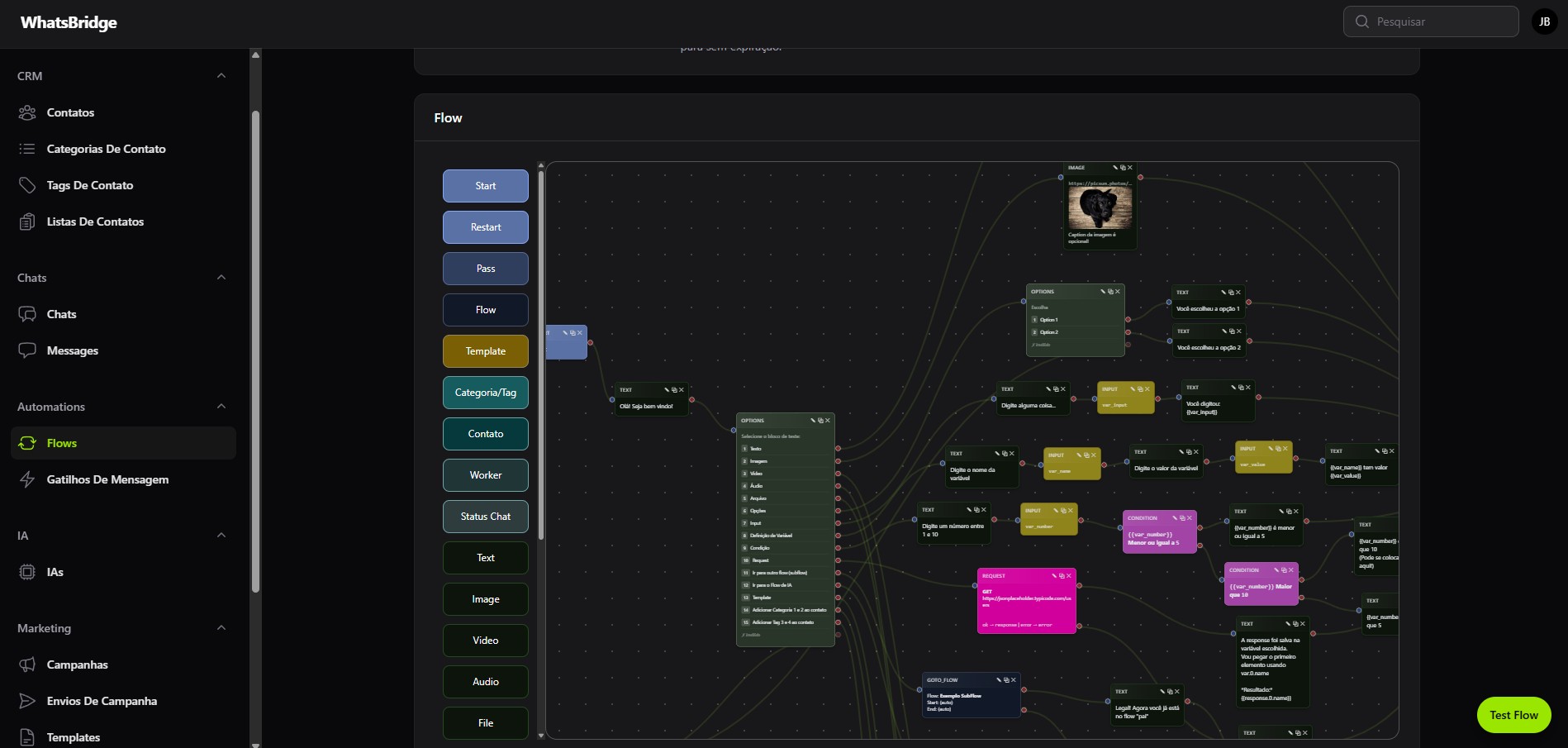Click the IAs chip icon in the sidebar
Image resolution: width=1568 pixels, height=748 pixels.
(27, 572)
